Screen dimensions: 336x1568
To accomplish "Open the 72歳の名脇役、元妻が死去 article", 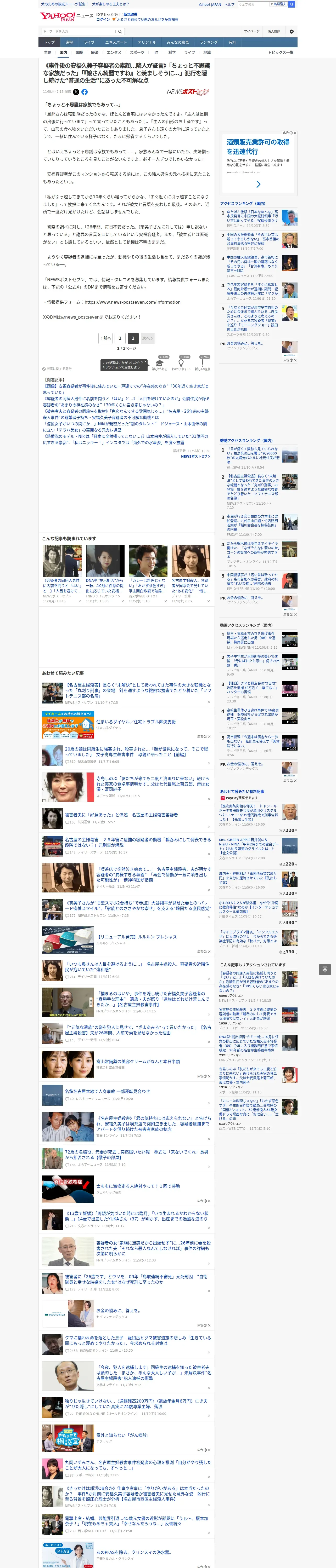I will point(136,1154).
